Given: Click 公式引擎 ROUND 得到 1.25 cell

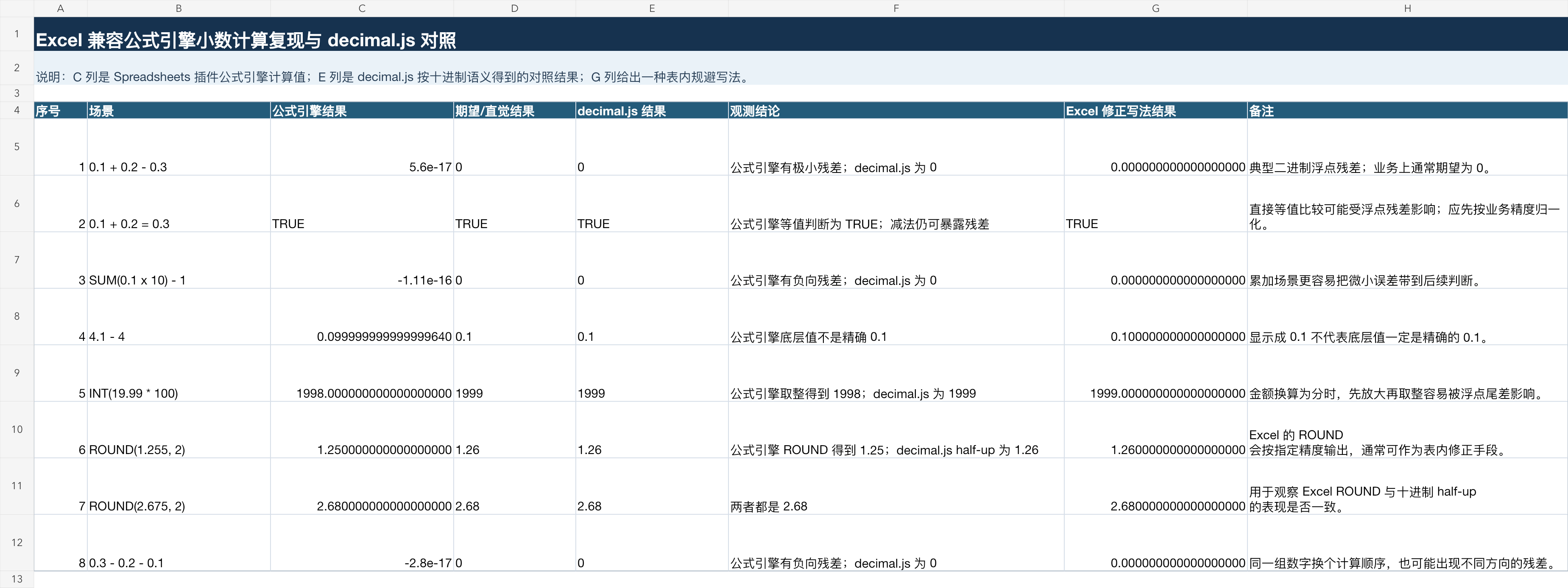Looking at the screenshot, I should pyautogui.click(x=896, y=430).
